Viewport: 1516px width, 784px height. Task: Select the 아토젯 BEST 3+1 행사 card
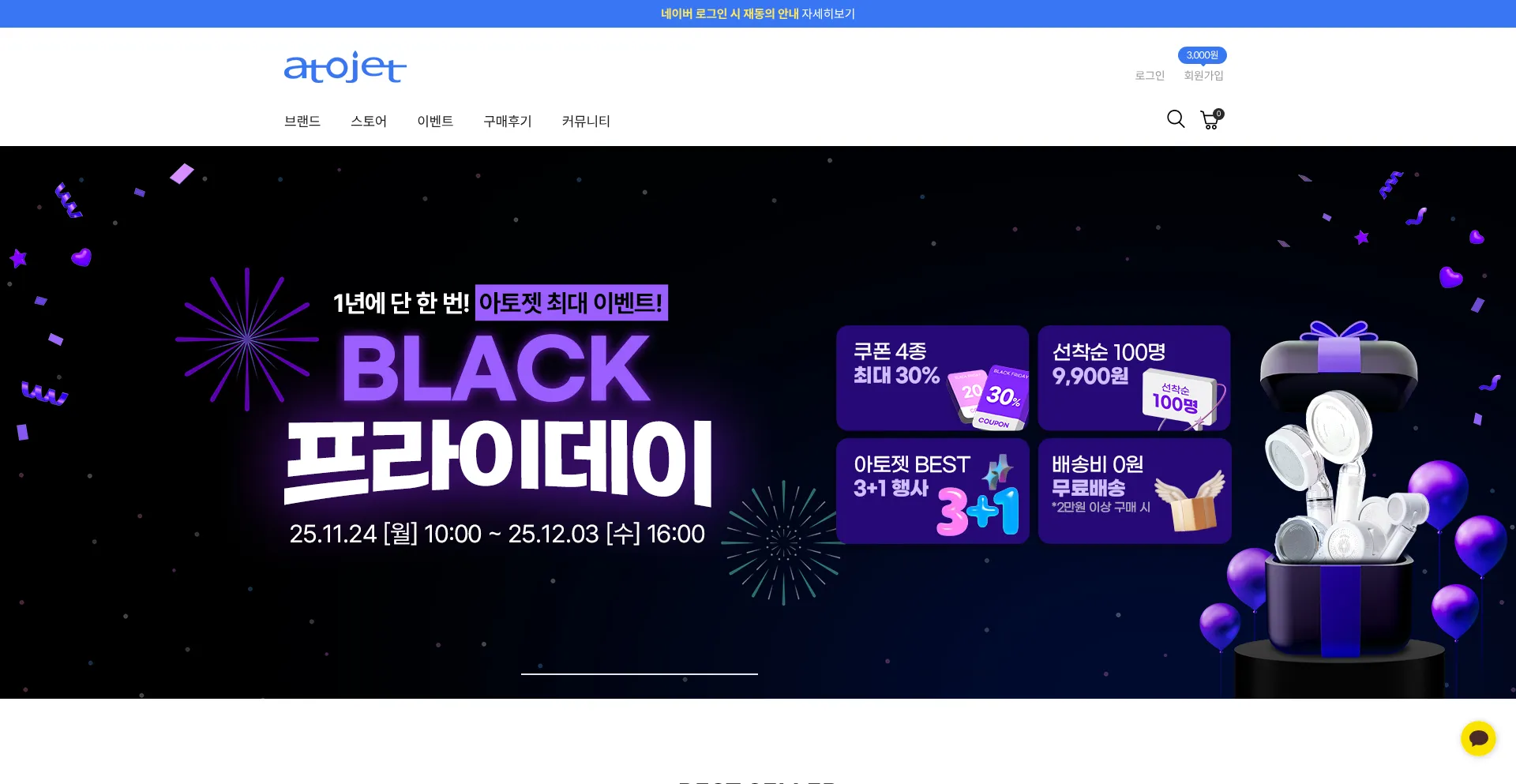(x=932, y=491)
